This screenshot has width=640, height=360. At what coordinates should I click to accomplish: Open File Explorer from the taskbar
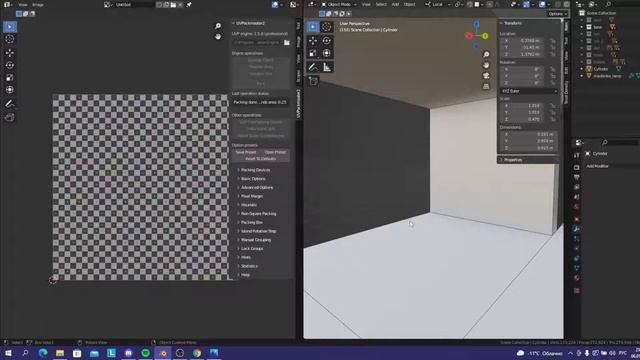(60, 353)
